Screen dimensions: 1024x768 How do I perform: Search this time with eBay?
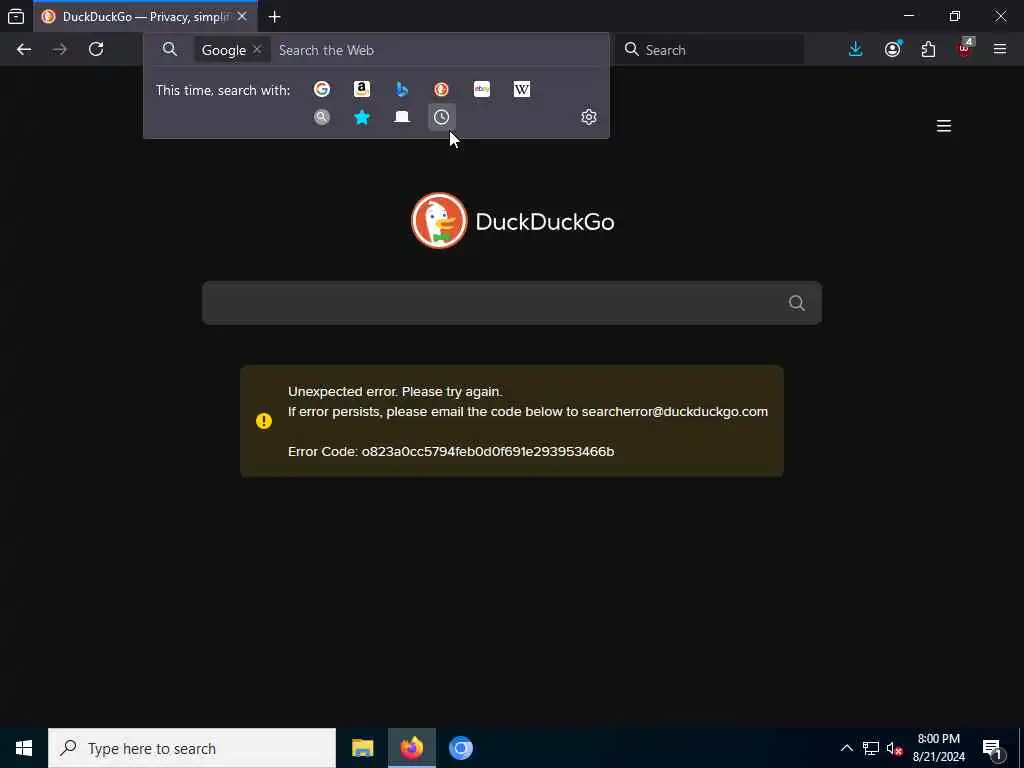(482, 89)
